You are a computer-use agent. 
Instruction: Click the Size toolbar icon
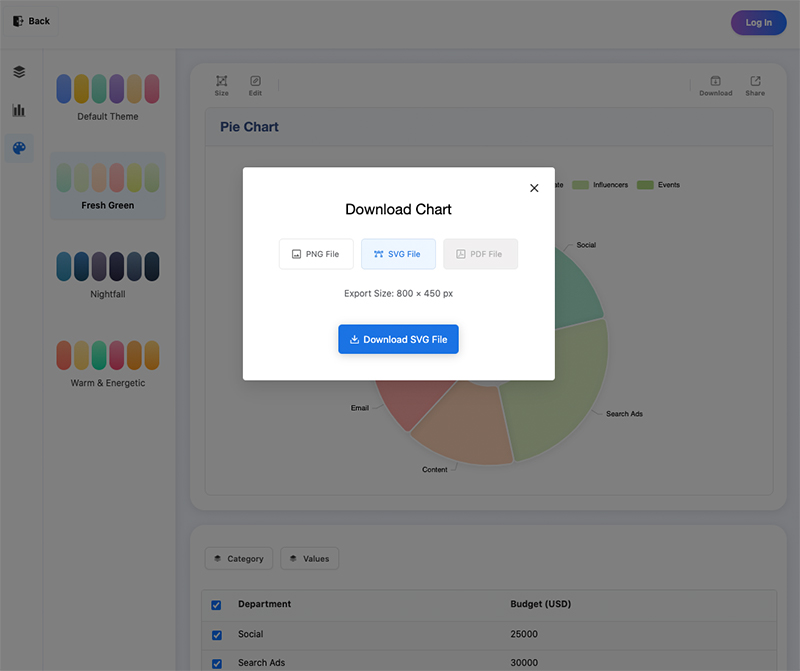(x=221, y=85)
